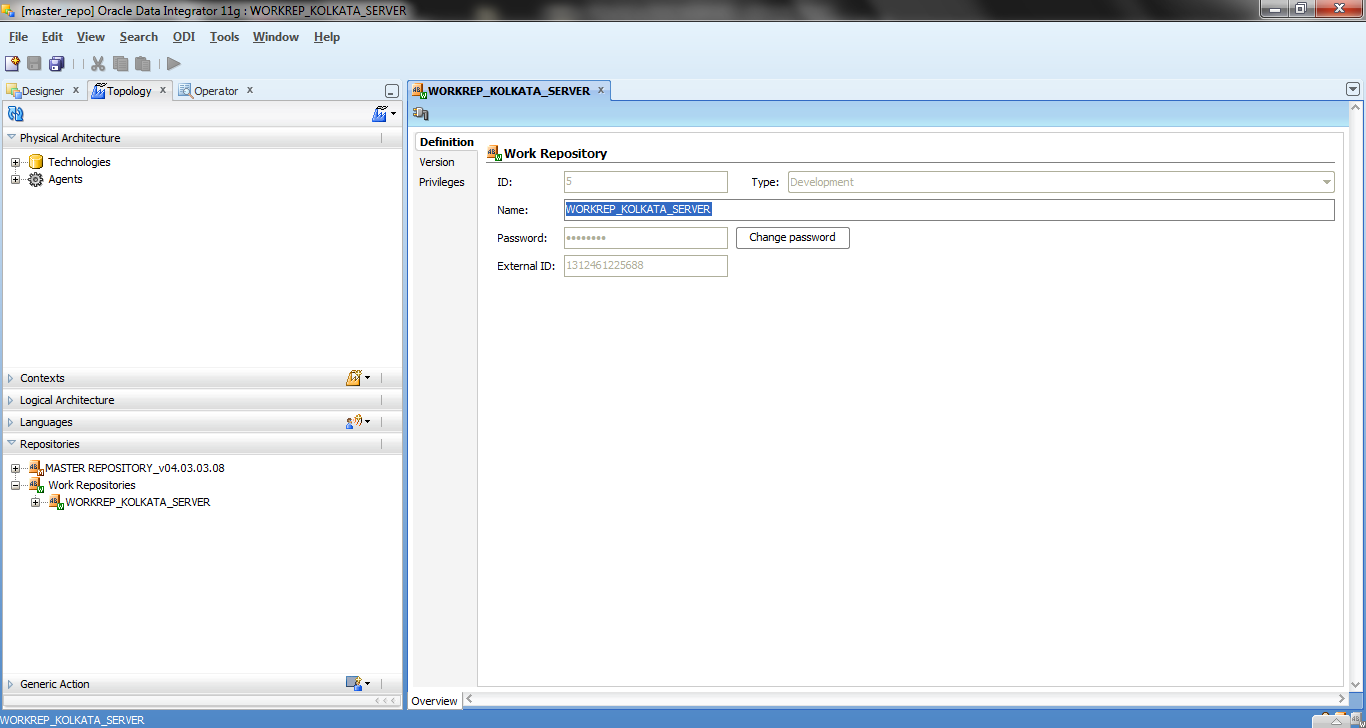The width and height of the screenshot is (1366, 728).
Task: Click the connection icon below the editor tab
Action: [421, 114]
